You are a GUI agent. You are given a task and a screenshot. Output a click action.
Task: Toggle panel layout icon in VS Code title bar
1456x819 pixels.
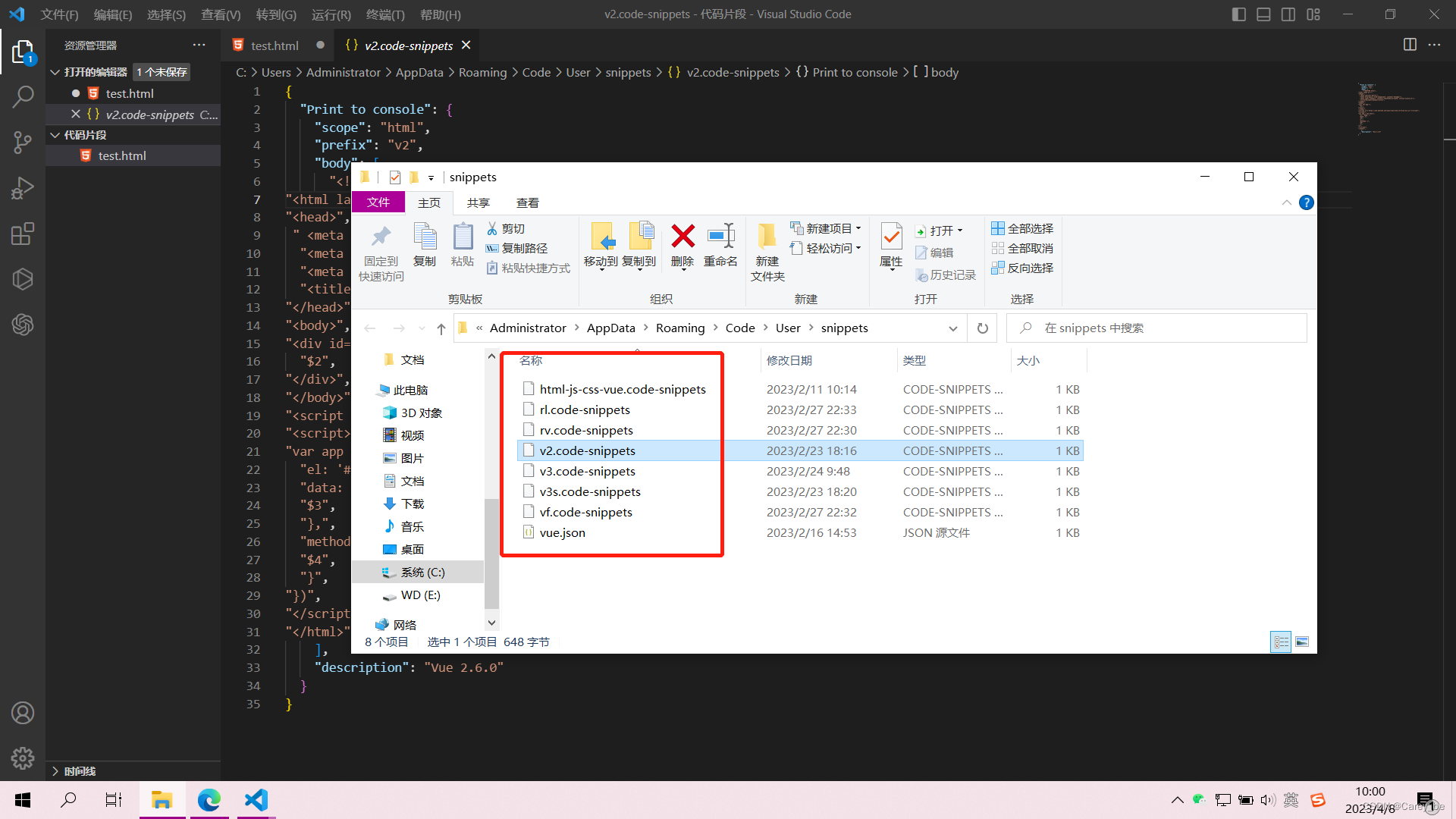click(x=1263, y=14)
